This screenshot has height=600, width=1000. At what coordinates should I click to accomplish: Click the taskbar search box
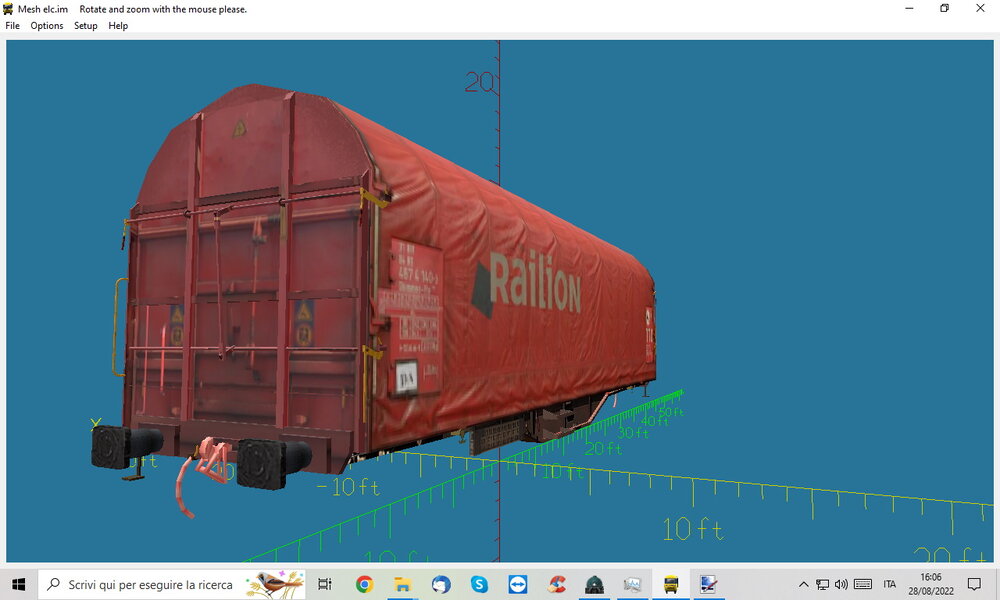[172, 584]
